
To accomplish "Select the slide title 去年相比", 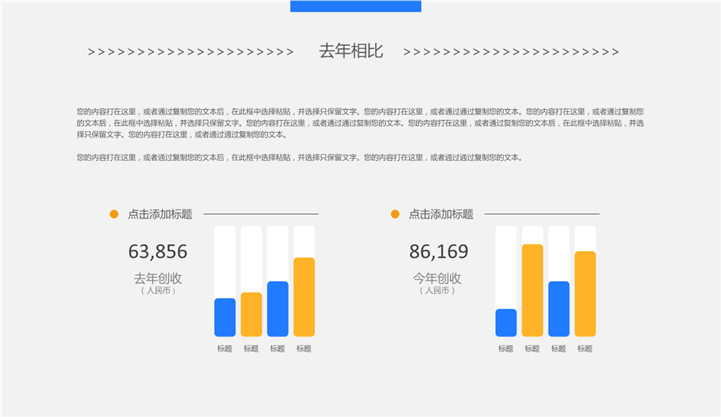I will 350,52.
